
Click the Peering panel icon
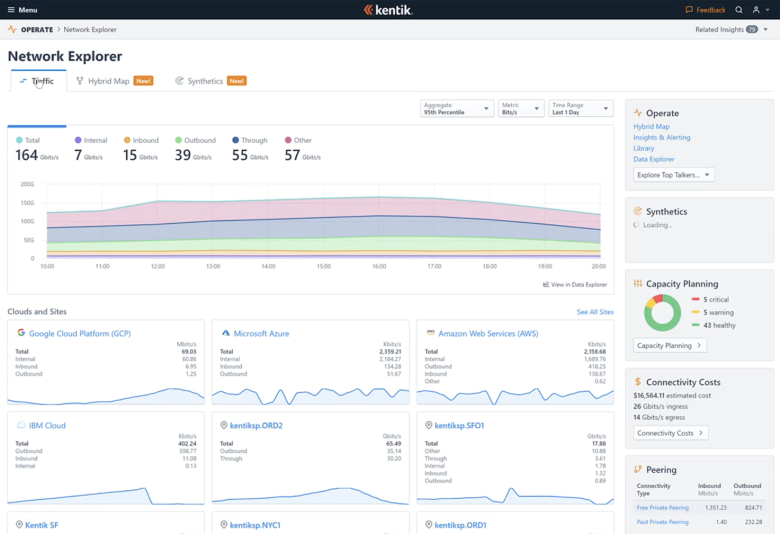(638, 469)
